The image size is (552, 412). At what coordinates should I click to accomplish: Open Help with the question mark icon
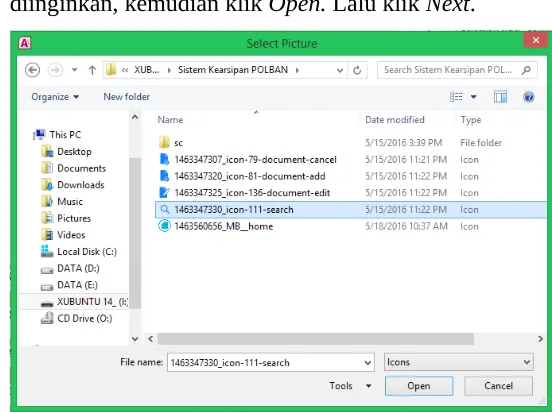coord(529,96)
